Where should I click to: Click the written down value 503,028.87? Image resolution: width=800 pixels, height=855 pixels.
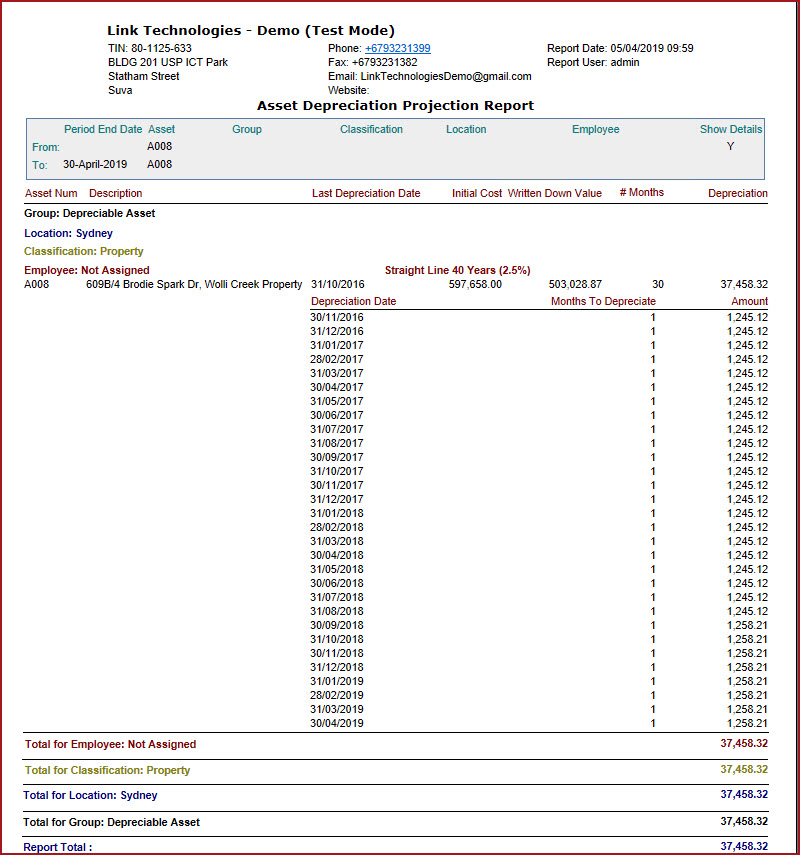click(x=575, y=284)
